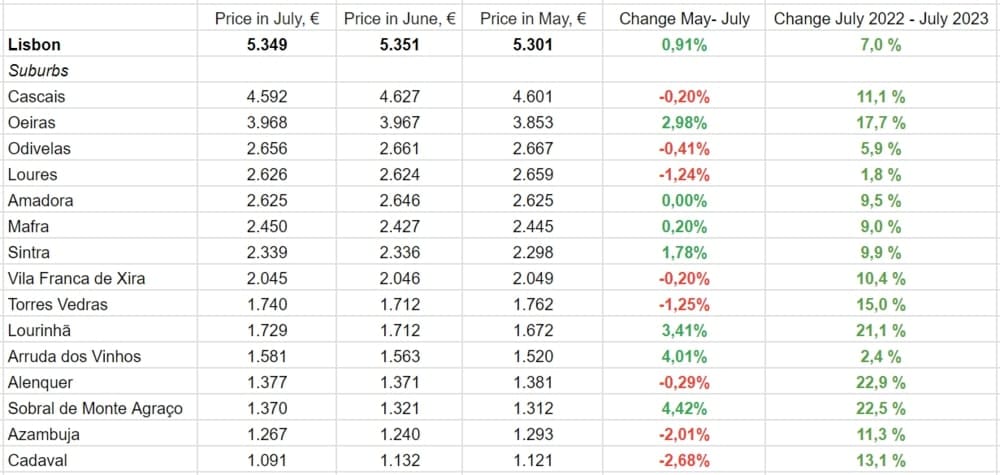
Task: Select the Suburbs italic label cell
Action: coord(37,71)
